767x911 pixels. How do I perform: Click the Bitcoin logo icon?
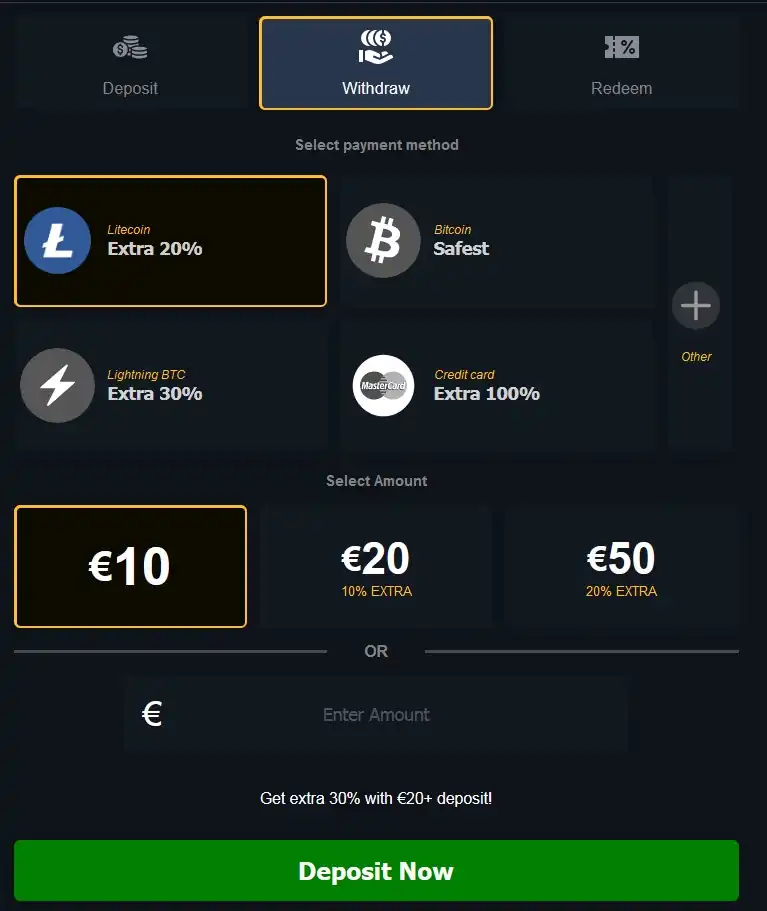click(383, 241)
